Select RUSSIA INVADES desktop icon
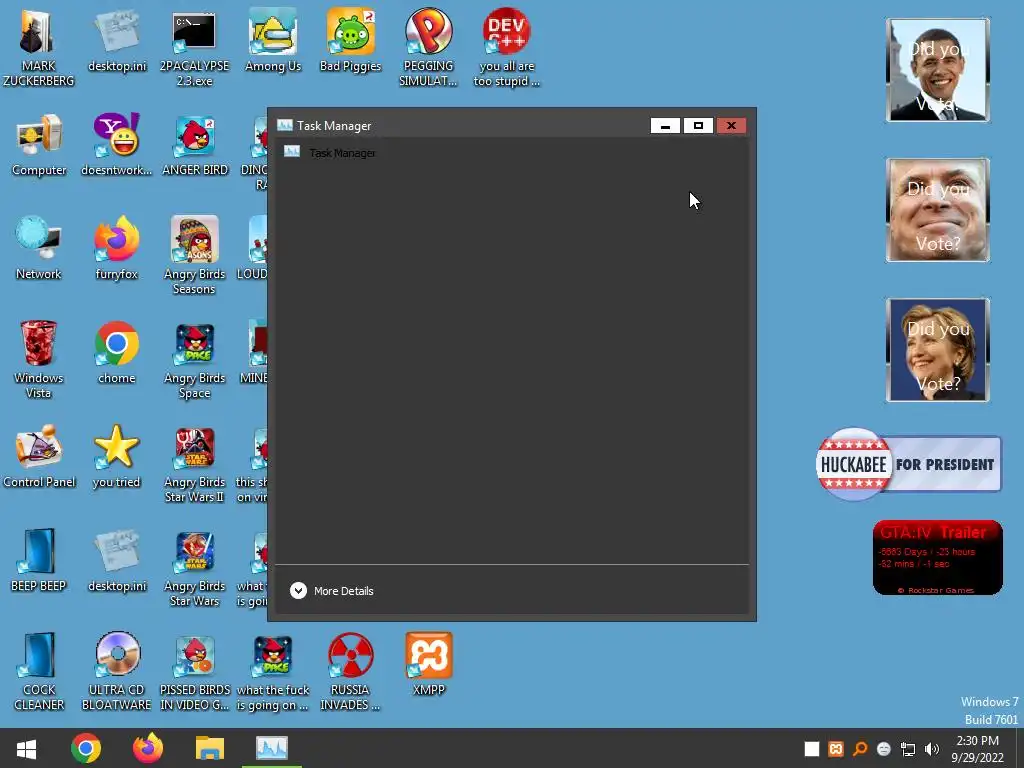Viewport: 1024px width, 768px height. (350, 671)
